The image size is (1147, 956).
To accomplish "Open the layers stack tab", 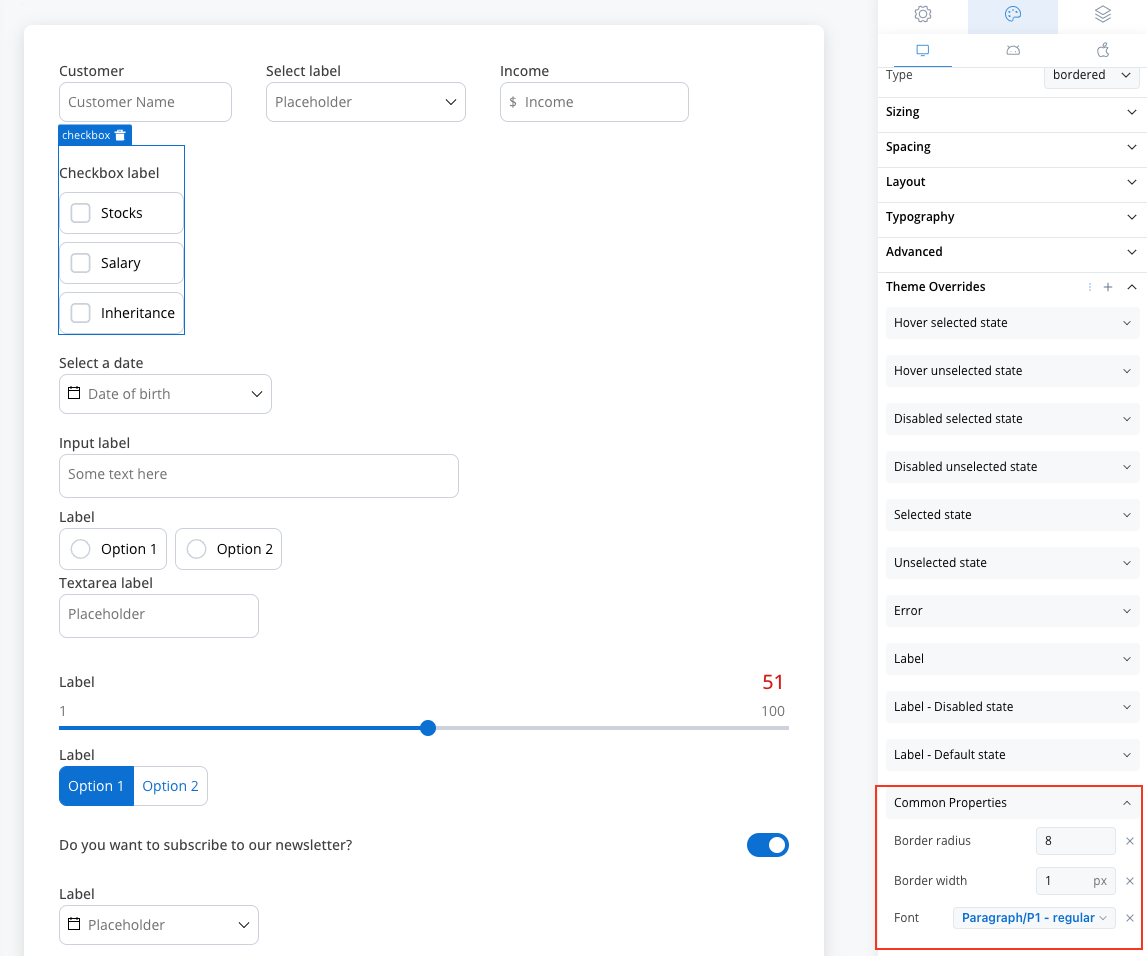I will tap(1102, 14).
